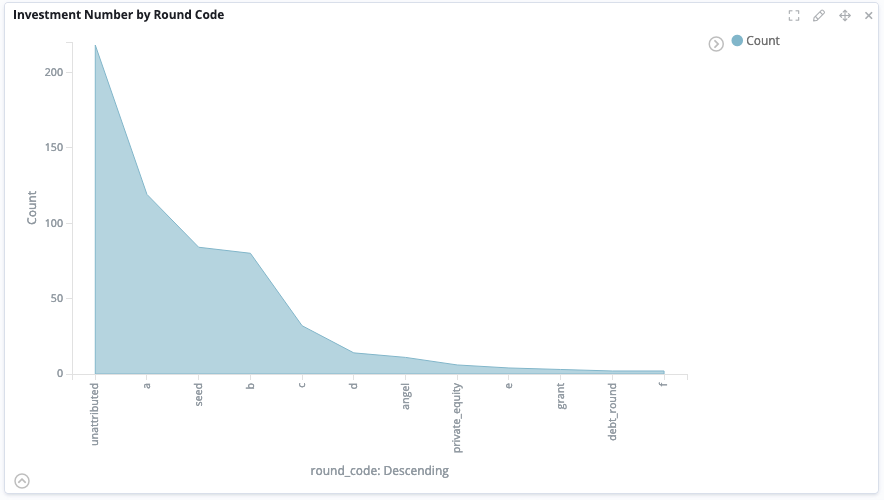This screenshot has height=500, width=884.
Task: Click the round_code: Descending axis title
Action: pyautogui.click(x=379, y=470)
